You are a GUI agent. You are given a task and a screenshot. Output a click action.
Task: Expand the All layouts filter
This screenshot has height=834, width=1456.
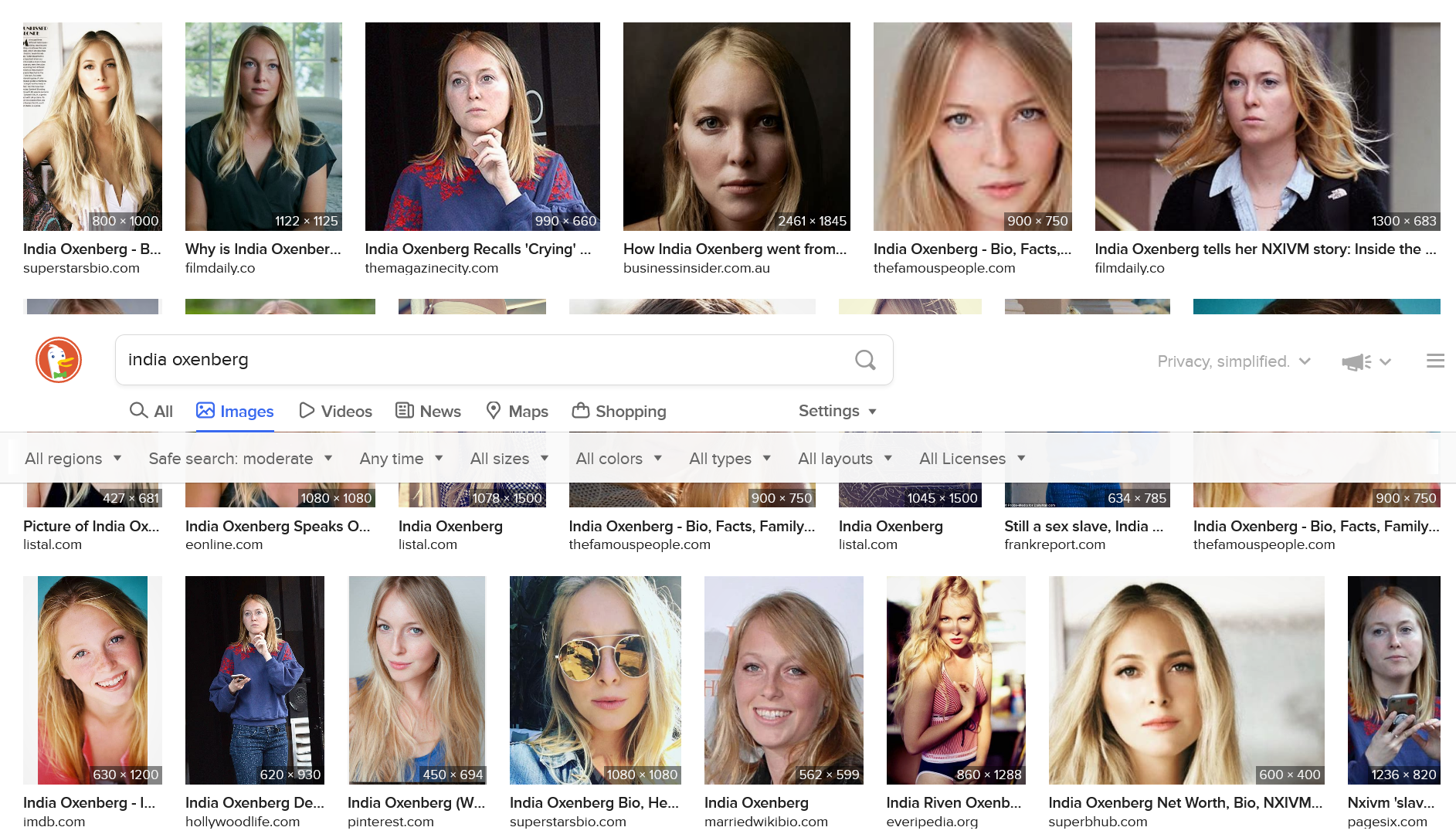(845, 459)
